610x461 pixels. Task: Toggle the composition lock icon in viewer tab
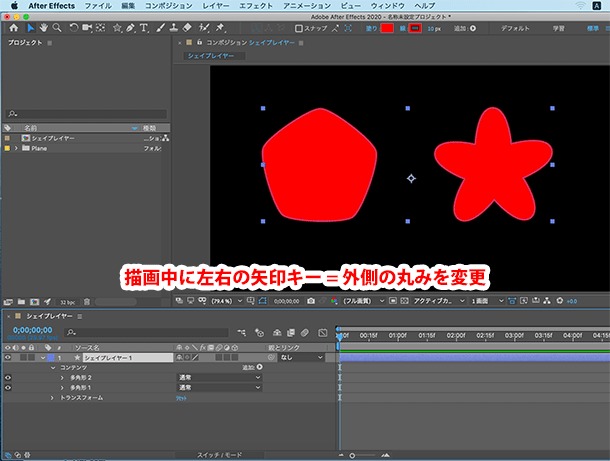(200, 42)
